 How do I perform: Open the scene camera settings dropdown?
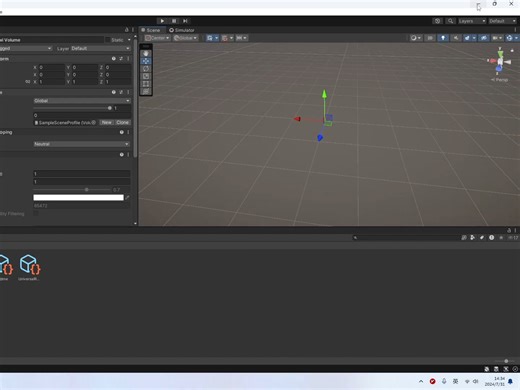(497, 38)
